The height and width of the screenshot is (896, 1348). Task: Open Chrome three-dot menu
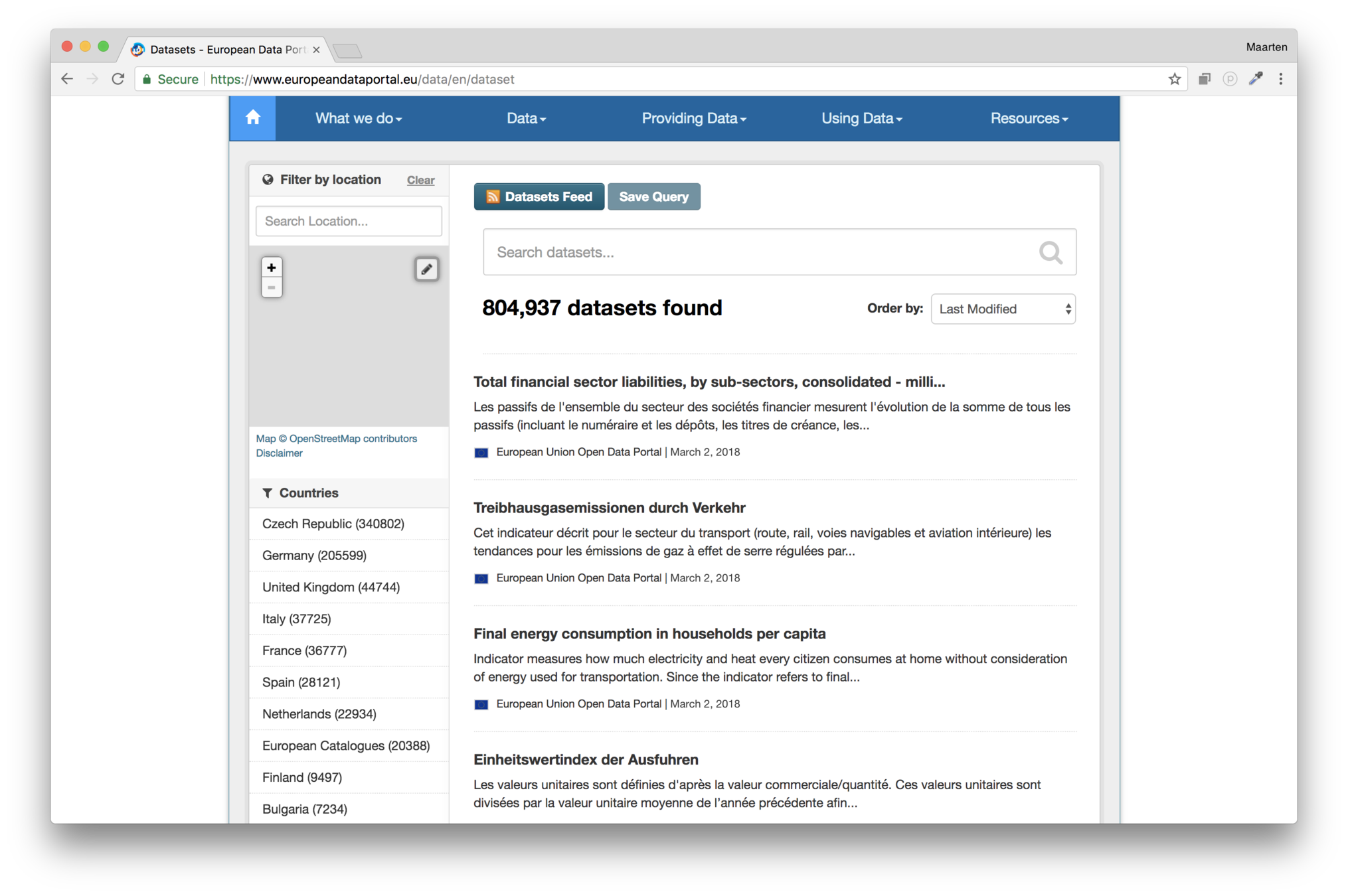(1280, 79)
